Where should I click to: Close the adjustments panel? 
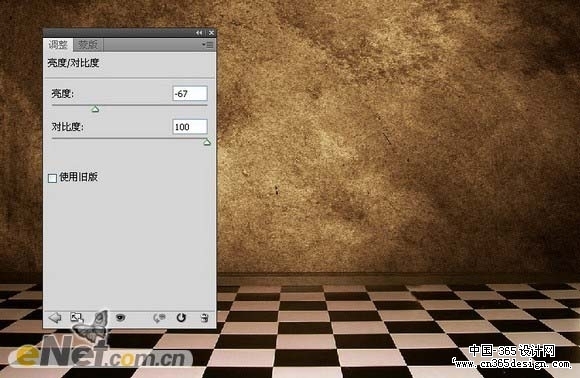(x=211, y=33)
